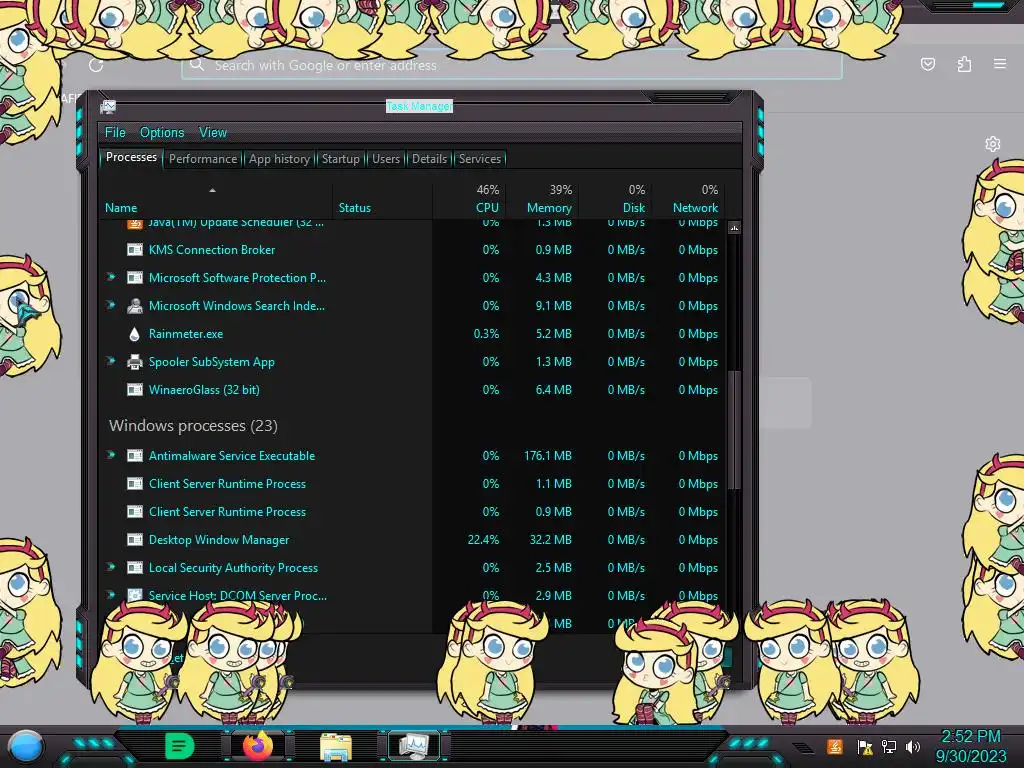Click Task Manager title bar icon
This screenshot has height=768, width=1024.
point(108,107)
